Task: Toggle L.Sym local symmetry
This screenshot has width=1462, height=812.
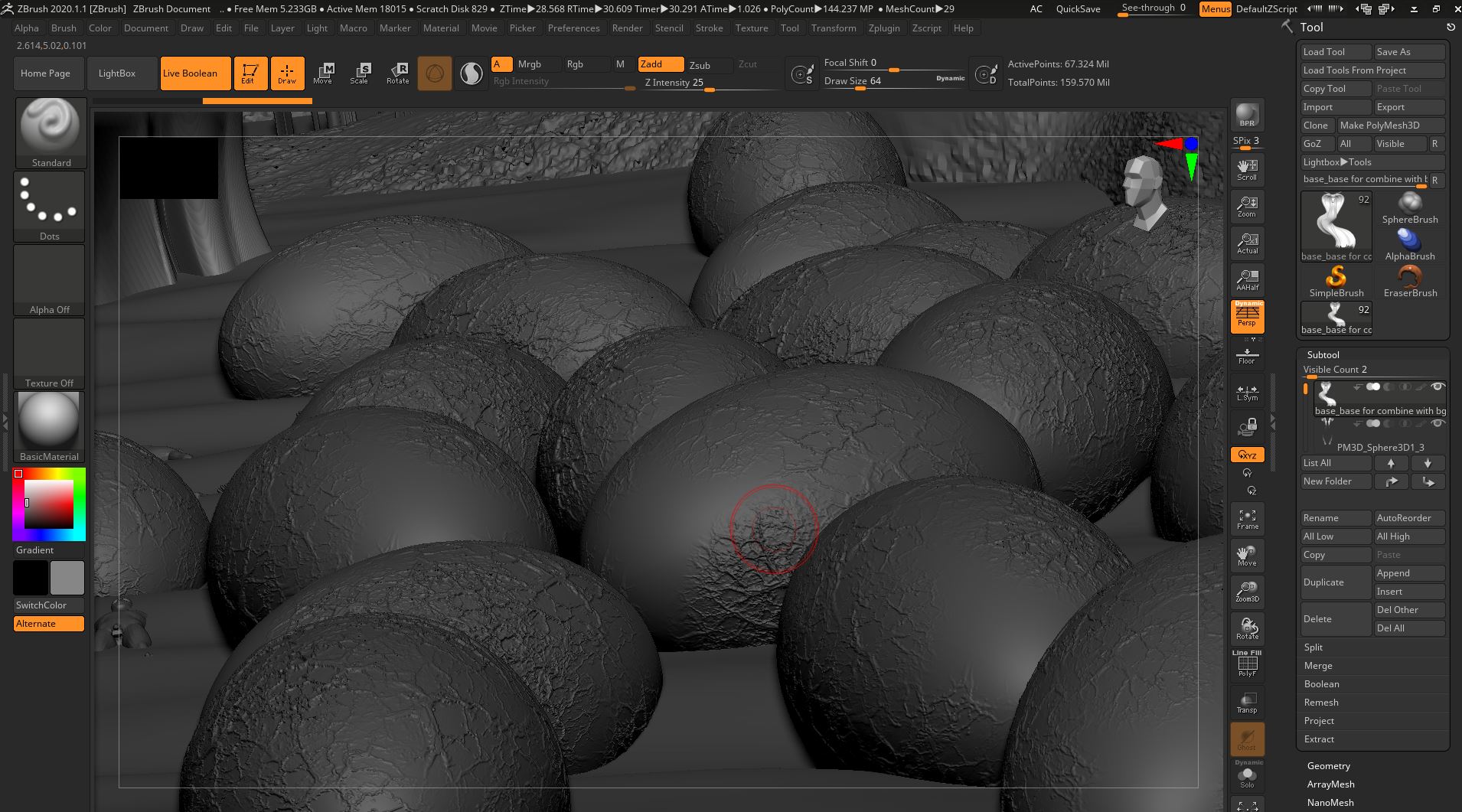Action: 1247,393
